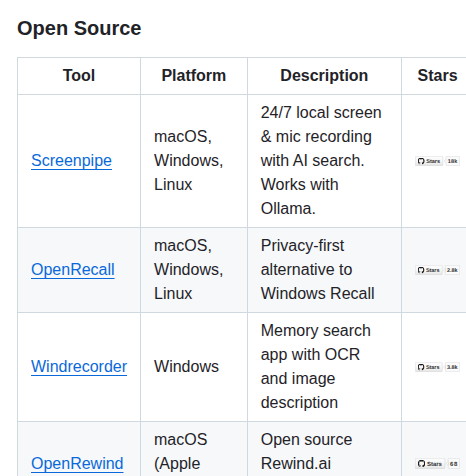Click the Privacy-first alternative description cell
This screenshot has height=476, width=466.
pyautogui.click(x=317, y=270)
